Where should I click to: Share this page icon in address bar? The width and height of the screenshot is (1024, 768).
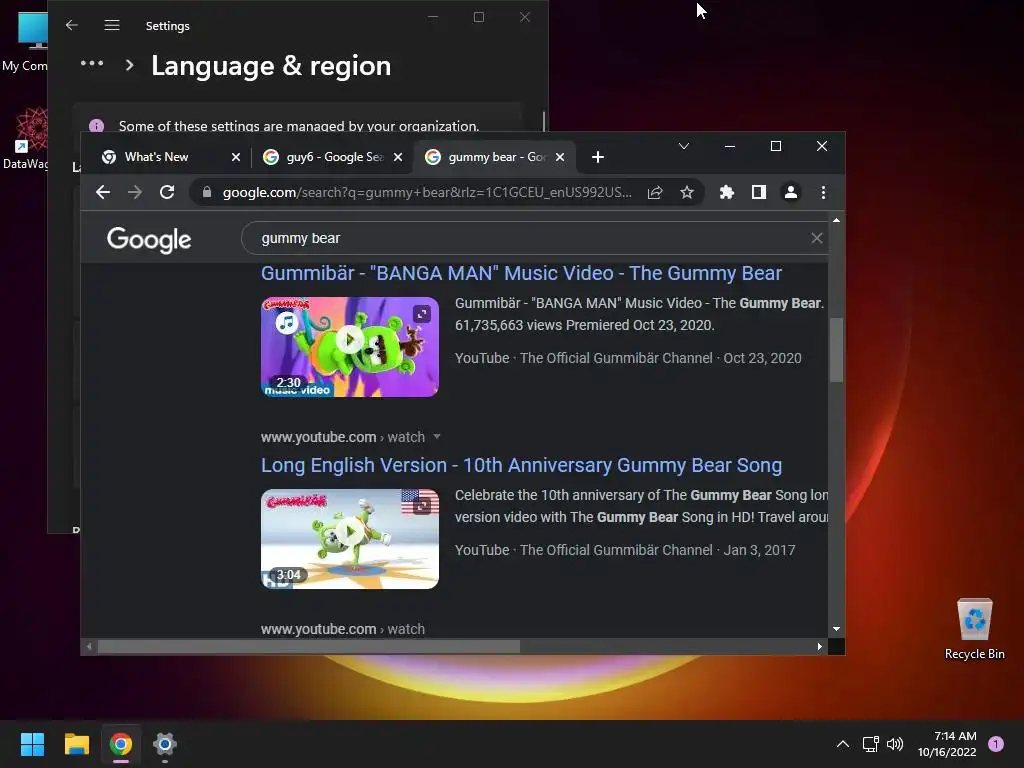tap(655, 192)
